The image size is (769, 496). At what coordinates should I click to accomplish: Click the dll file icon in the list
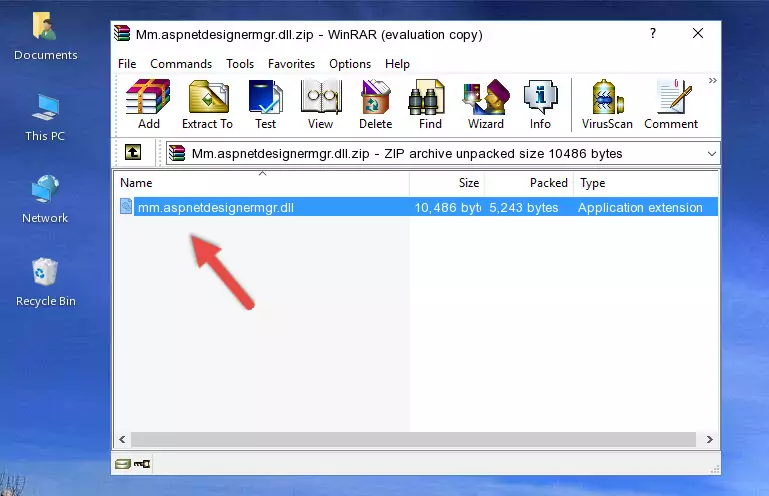coord(126,207)
